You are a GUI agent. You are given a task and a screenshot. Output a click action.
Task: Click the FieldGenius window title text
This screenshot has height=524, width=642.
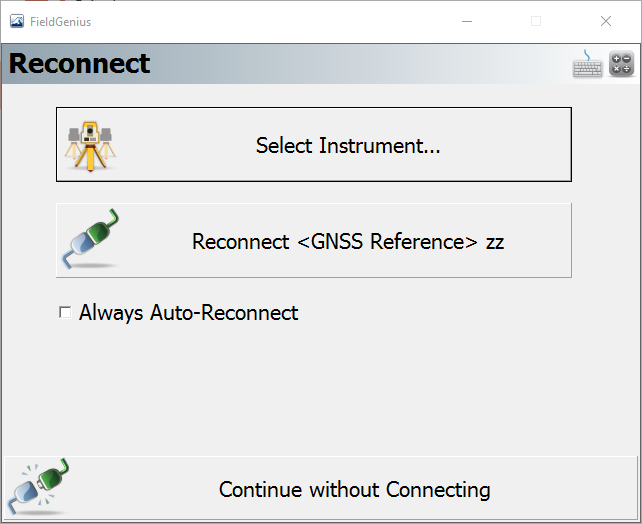(x=60, y=21)
